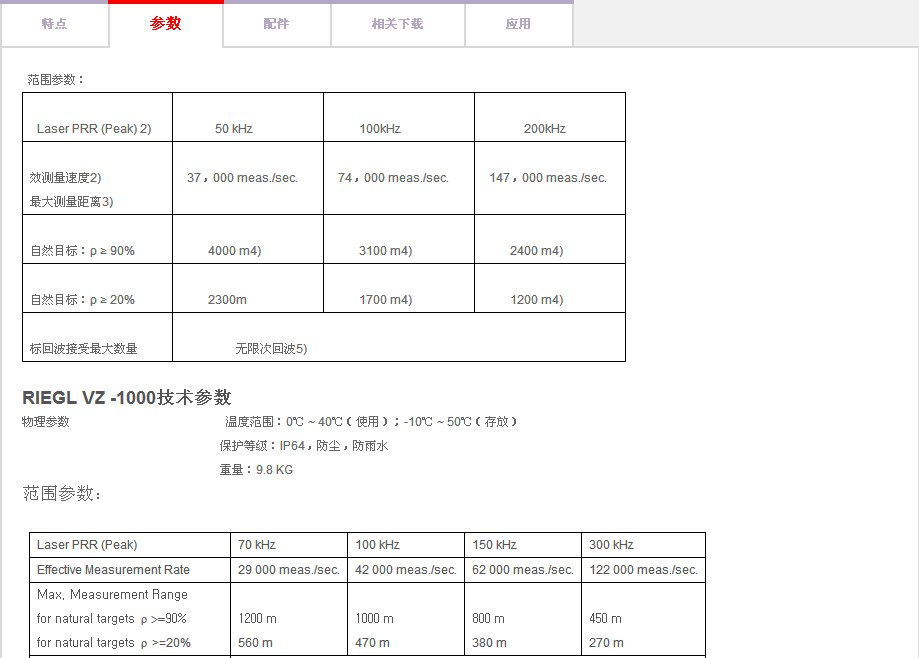Click the 无限次回波5) cell
This screenshot has height=658, width=919.
point(271,349)
